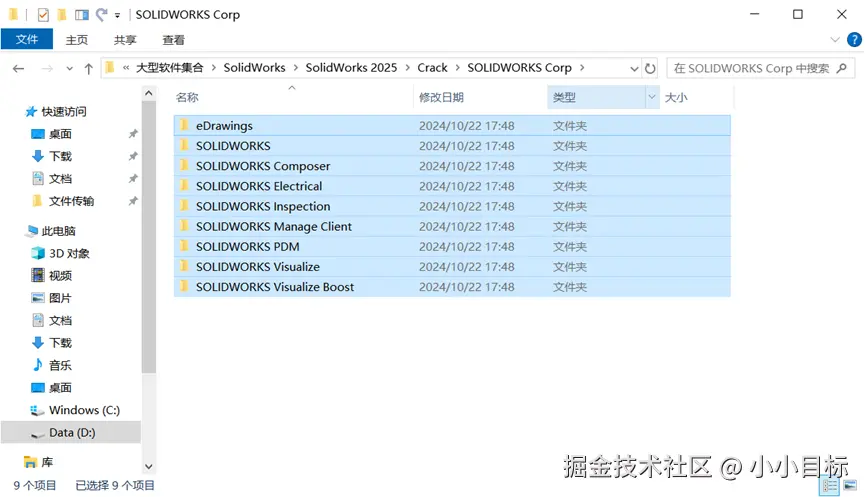Click the eDrawings folder icon
The image size is (865, 497).
coord(184,125)
